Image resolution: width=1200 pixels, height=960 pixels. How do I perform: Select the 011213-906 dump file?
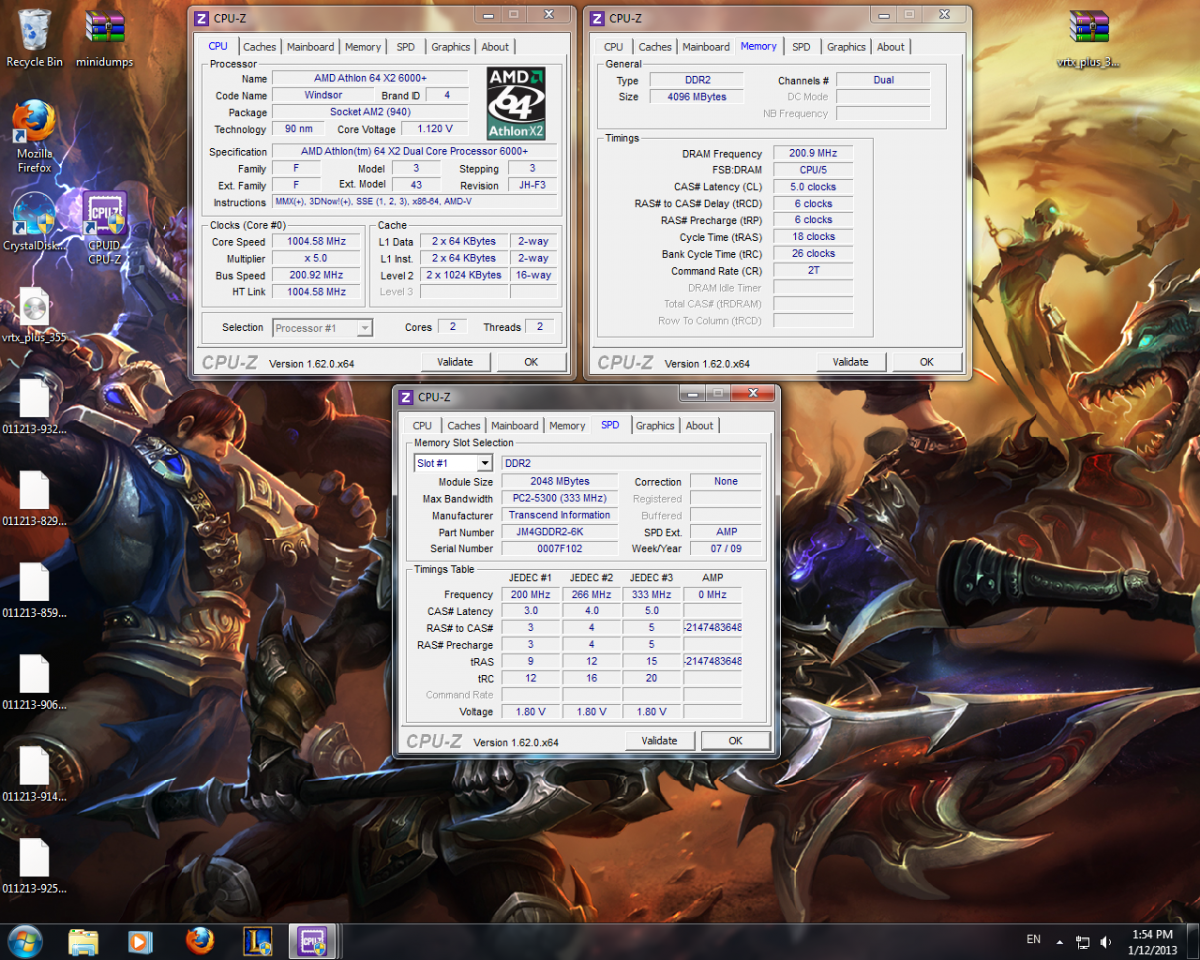[34, 683]
